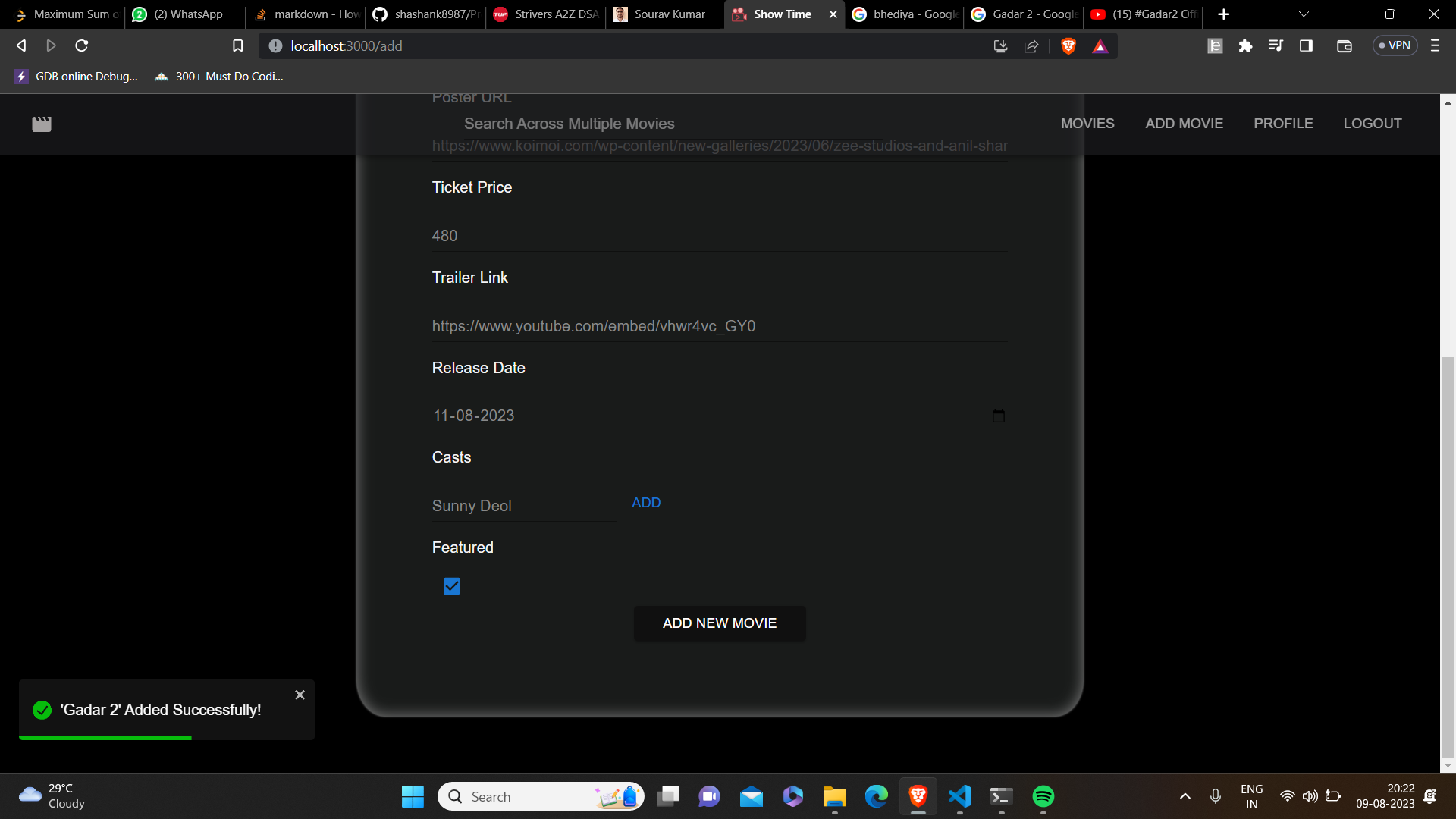Toggle the VPN button
This screenshot has width=1456, height=819.
coord(1395,46)
